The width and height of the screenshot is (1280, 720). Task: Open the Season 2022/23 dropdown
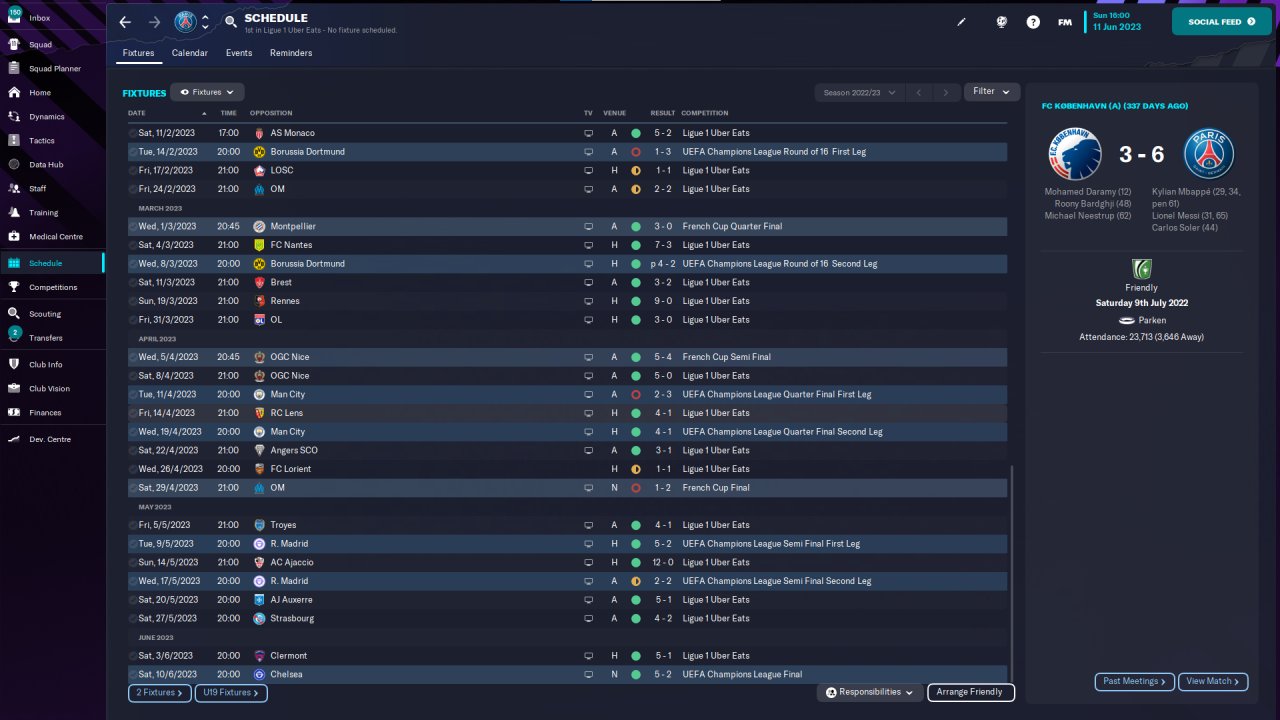859,92
